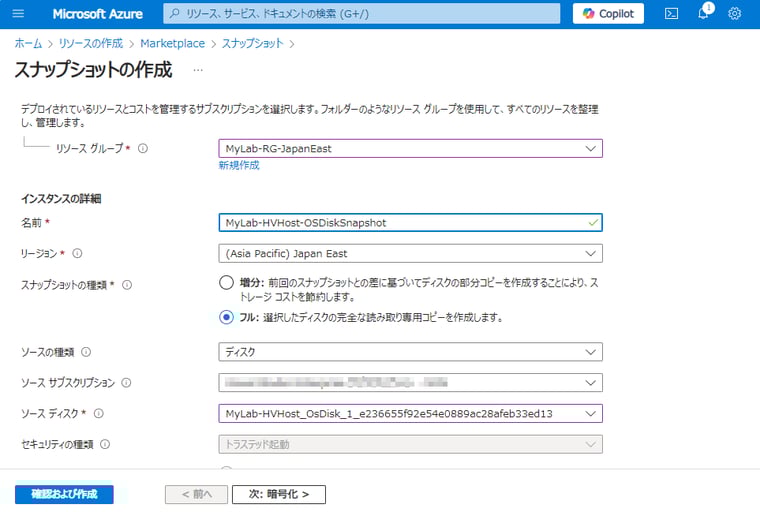Open the ソースの種類 dropdown
Image resolution: width=760 pixels, height=512 pixels.
pyautogui.click(x=411, y=352)
